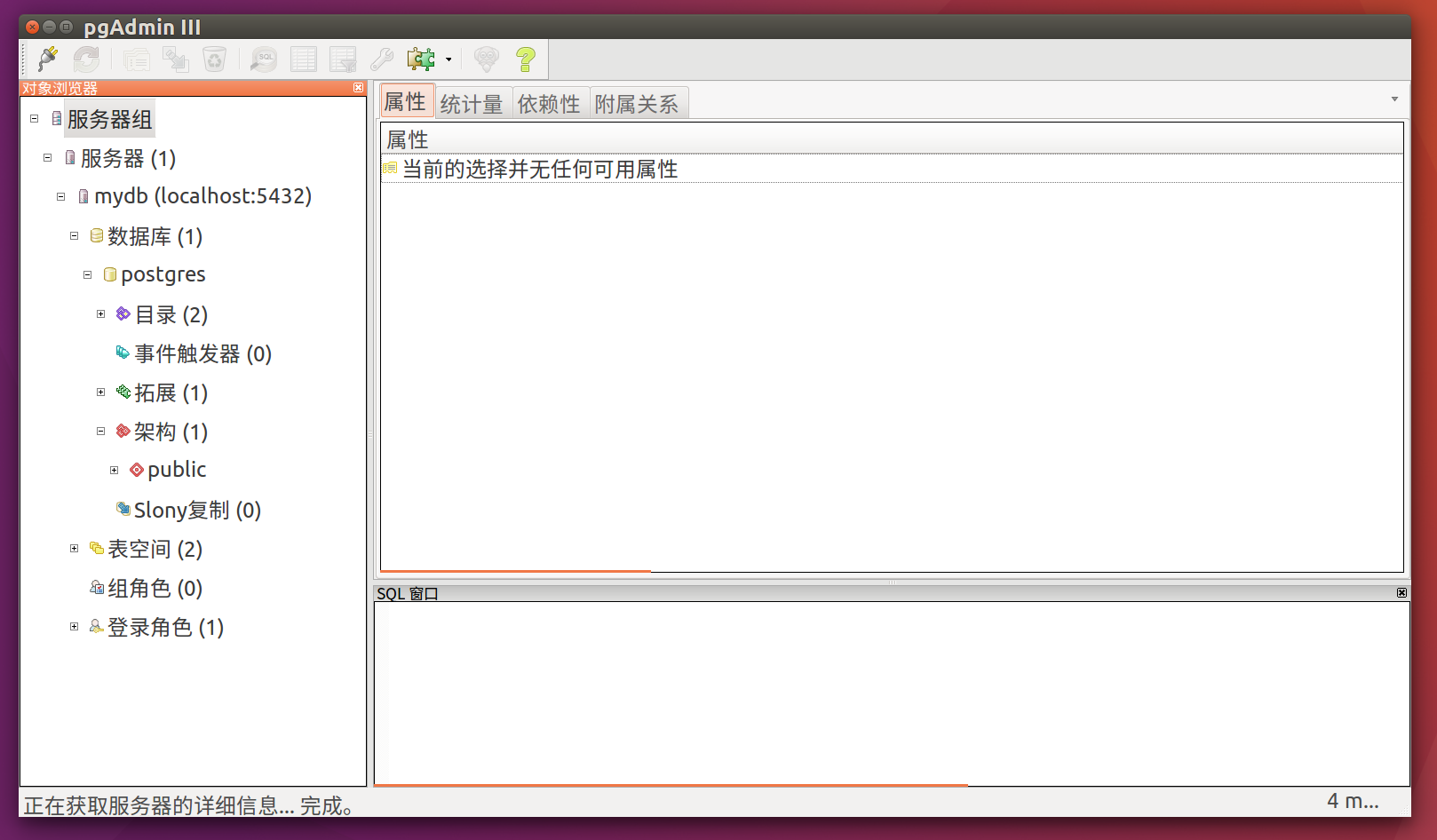
Task: Select mydb (localhost:5432) server
Action: (x=203, y=196)
